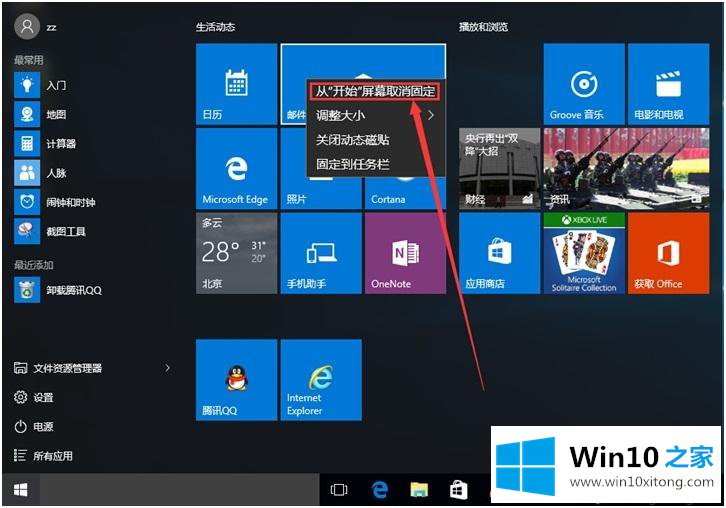Launch Edge from the taskbar
The width and height of the screenshot is (726, 508).
pyautogui.click(x=380, y=489)
